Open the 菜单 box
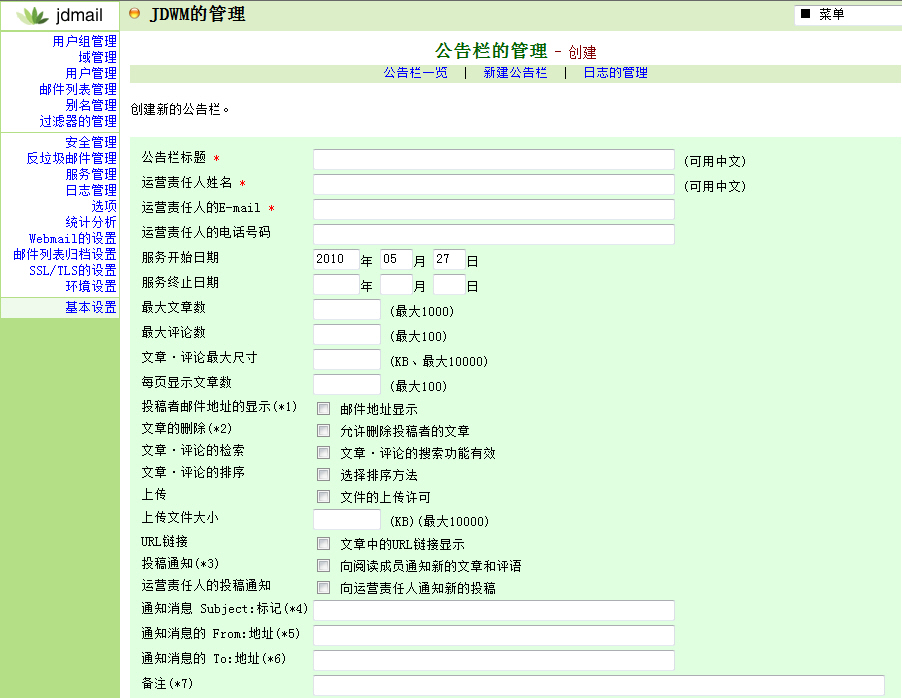902x698 pixels. click(x=848, y=14)
